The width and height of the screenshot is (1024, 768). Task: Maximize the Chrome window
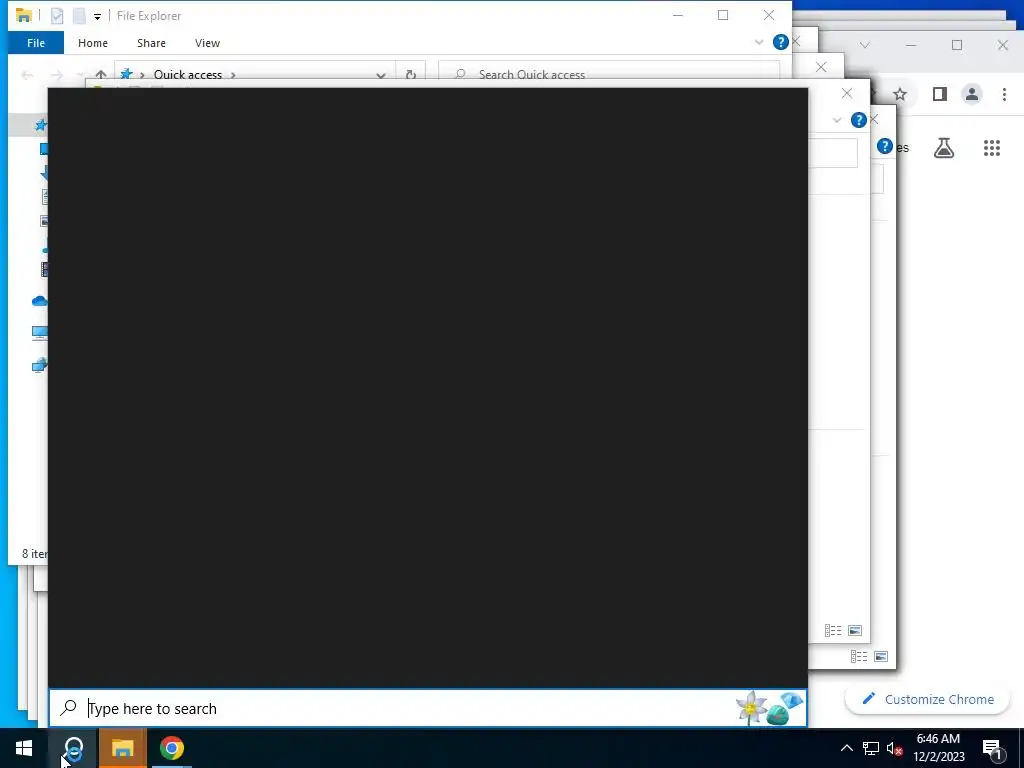957,45
